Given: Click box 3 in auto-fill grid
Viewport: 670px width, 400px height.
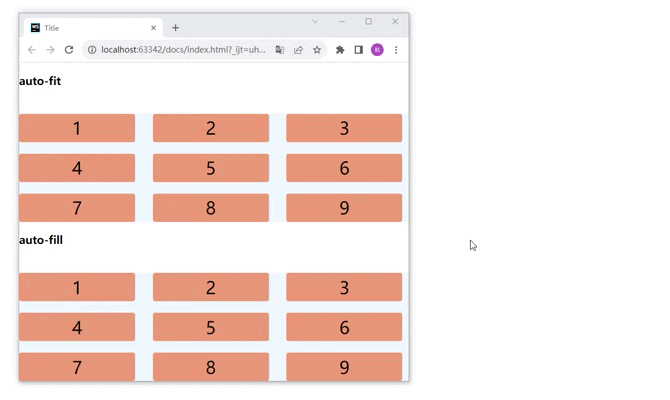Looking at the screenshot, I should click(x=344, y=287).
